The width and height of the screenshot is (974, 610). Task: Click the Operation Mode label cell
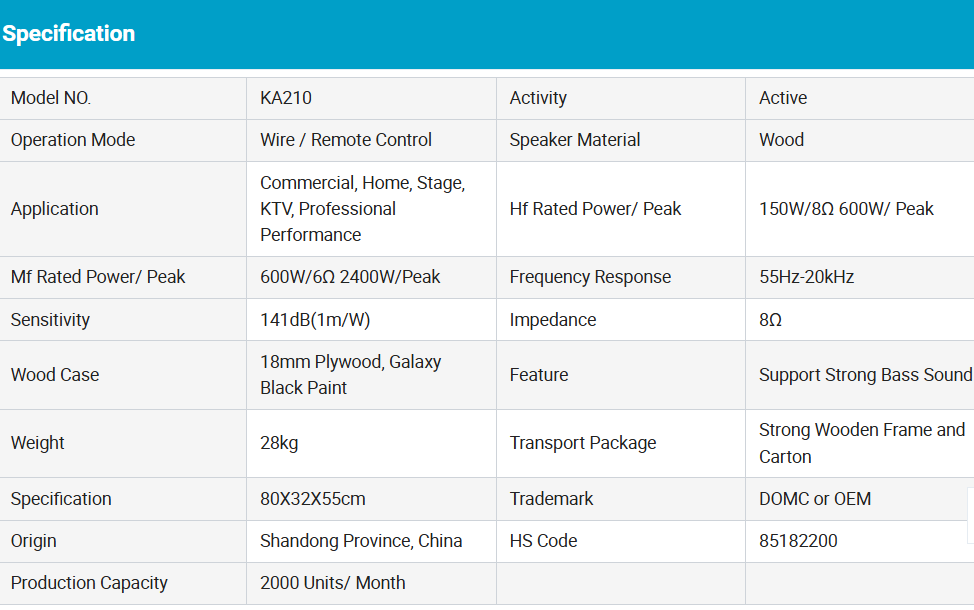point(73,140)
